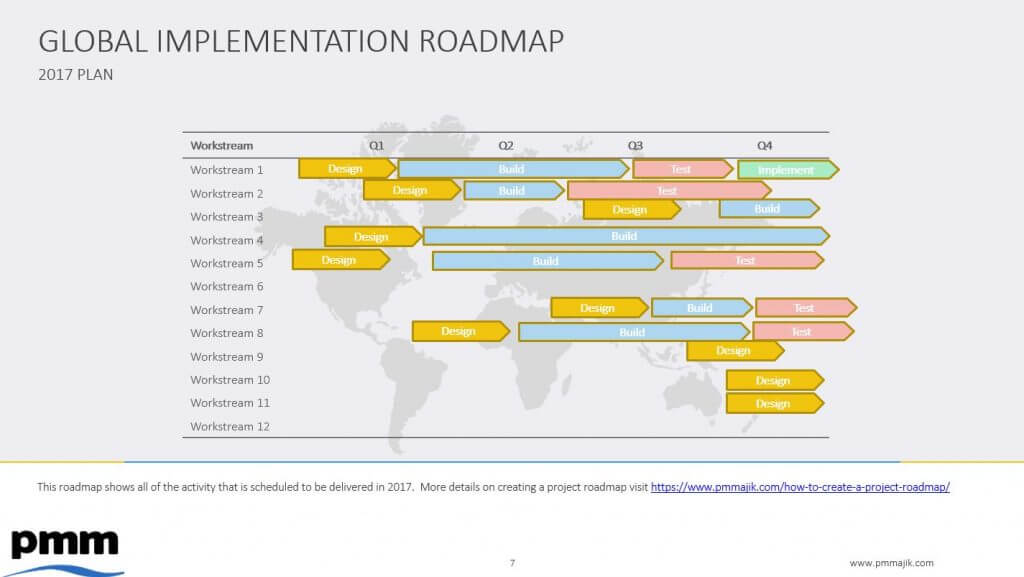Click the Workstream 5 Test bar
Screen dimensions: 1024x577
click(x=746, y=261)
